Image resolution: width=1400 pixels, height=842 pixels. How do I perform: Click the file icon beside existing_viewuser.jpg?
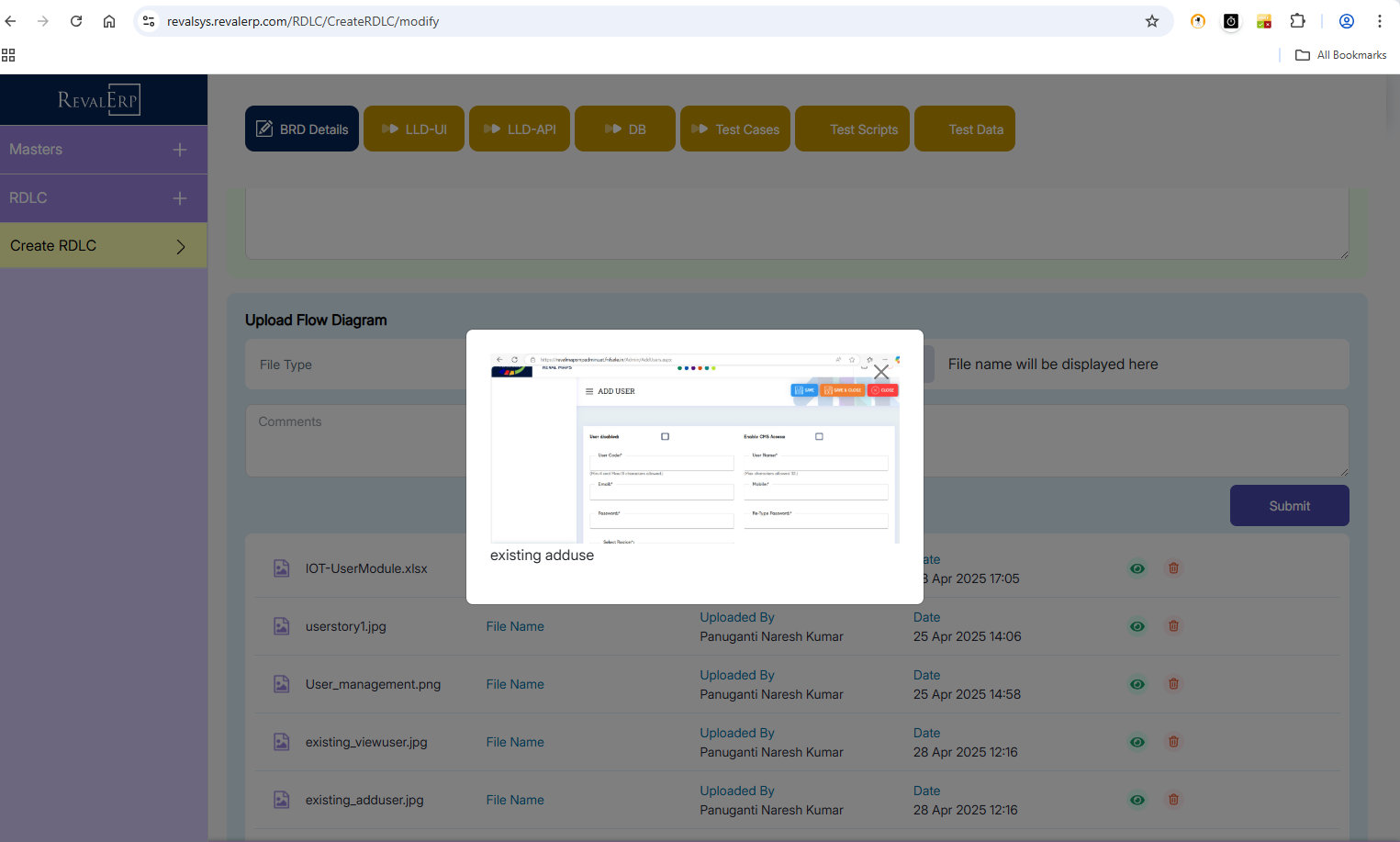click(x=282, y=742)
